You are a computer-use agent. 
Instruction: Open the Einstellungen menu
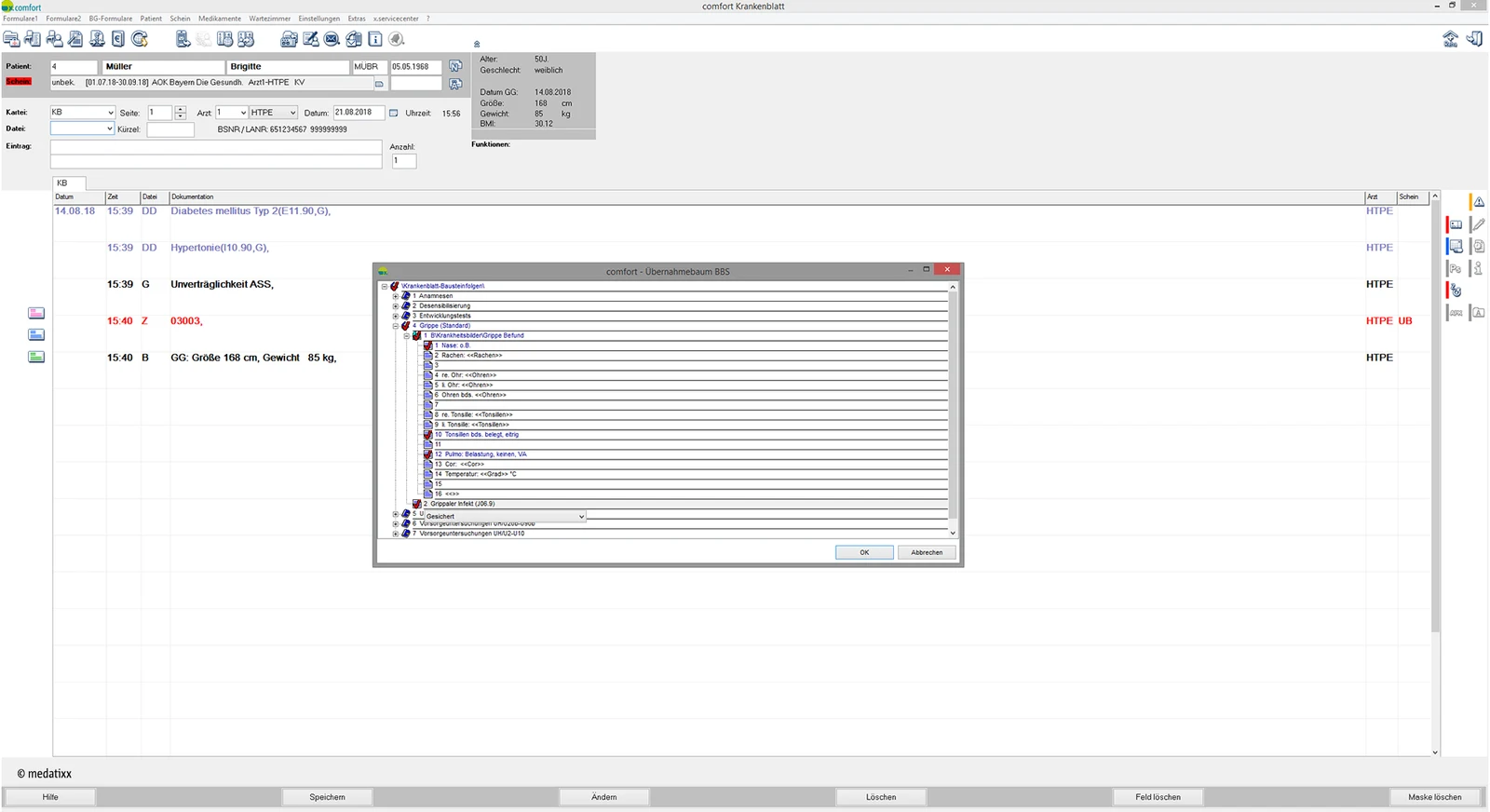pyautogui.click(x=319, y=19)
